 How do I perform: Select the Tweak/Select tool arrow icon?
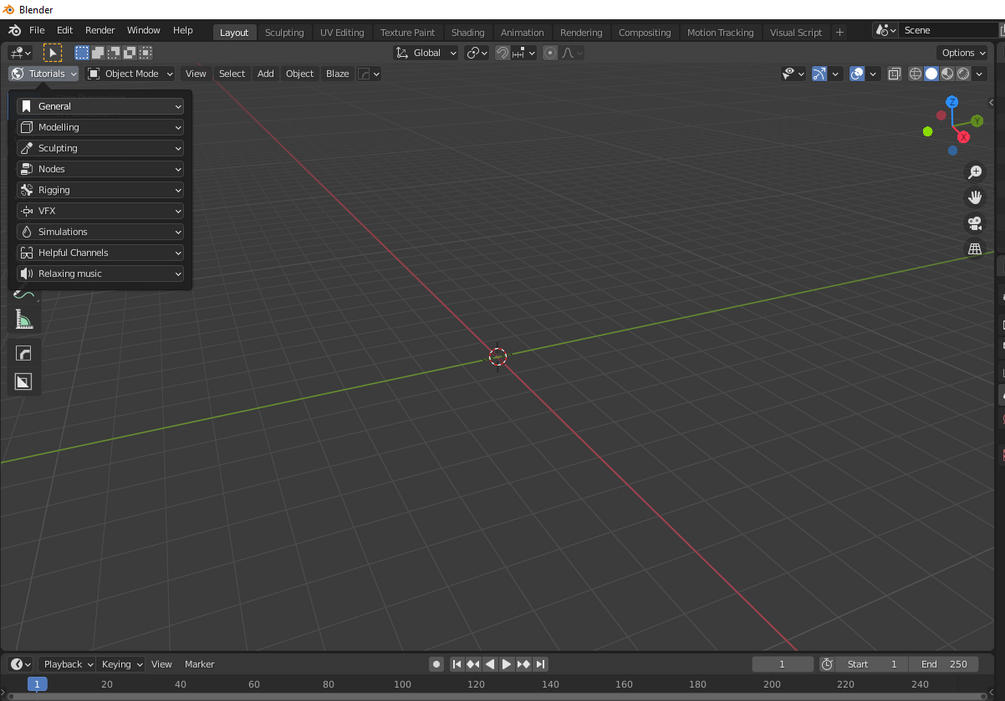pyautogui.click(x=53, y=53)
